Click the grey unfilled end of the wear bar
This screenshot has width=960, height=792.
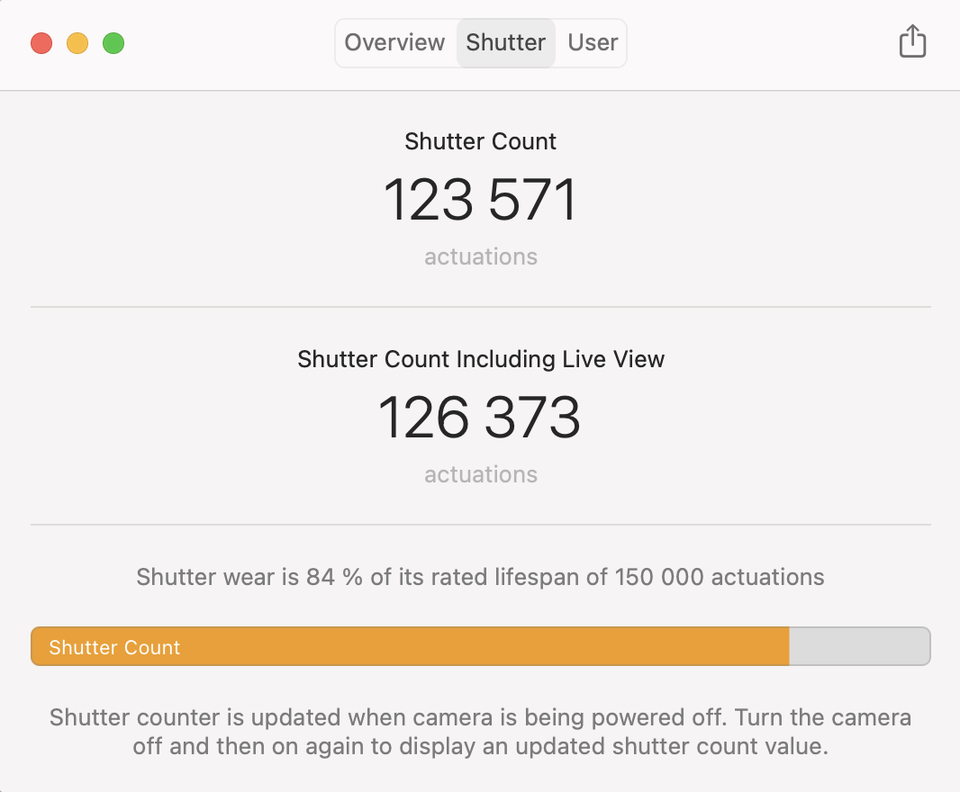(x=860, y=647)
